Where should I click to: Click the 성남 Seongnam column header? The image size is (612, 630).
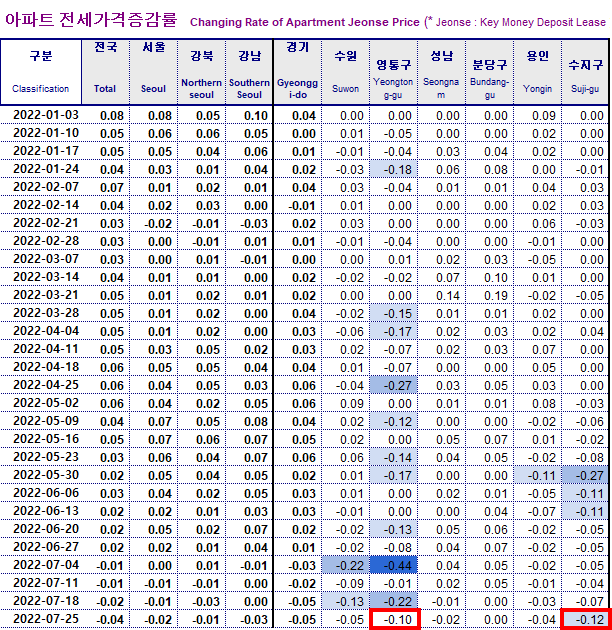pos(441,72)
